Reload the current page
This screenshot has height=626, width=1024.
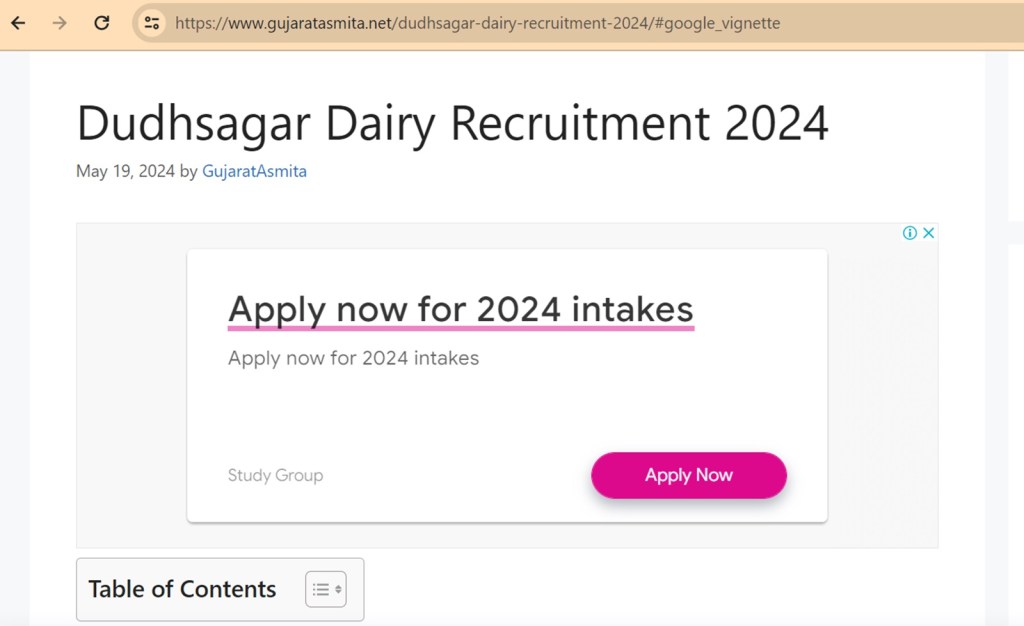tap(101, 22)
